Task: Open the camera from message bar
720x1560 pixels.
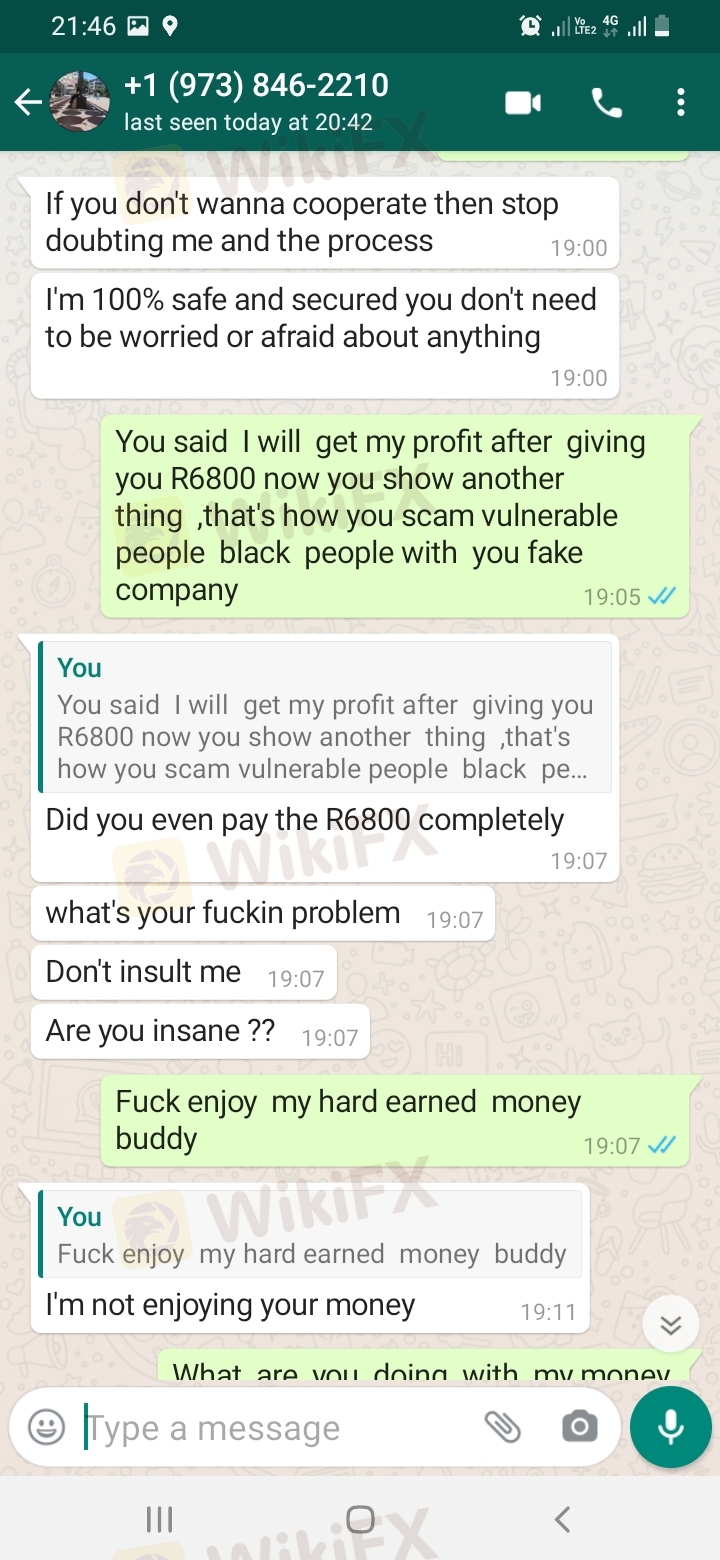Action: click(x=580, y=1427)
